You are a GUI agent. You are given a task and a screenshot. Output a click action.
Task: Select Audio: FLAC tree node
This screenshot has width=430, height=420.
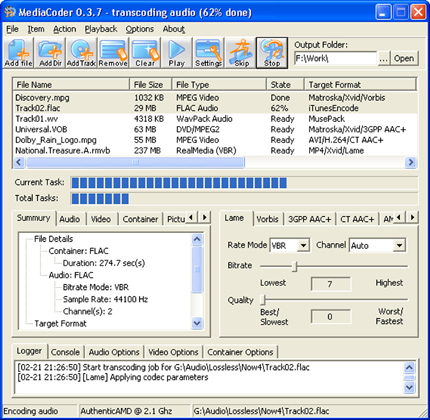71,275
